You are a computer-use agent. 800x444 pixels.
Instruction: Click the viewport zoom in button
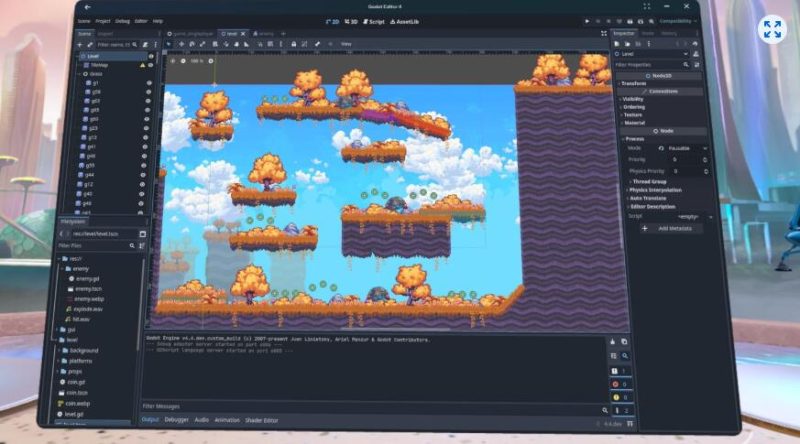pyautogui.click(x=211, y=61)
